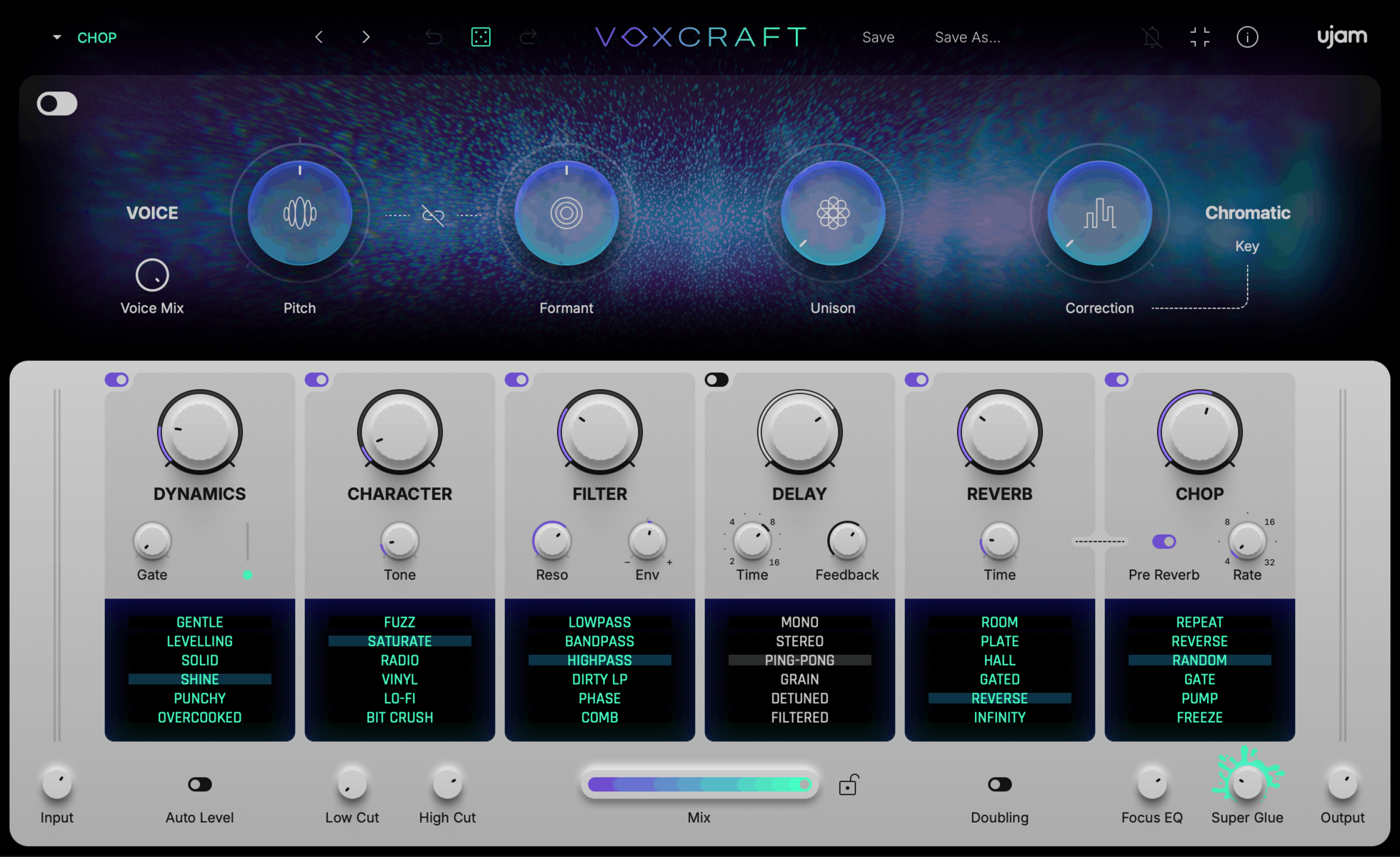Click the Save button
Viewport: 1400px width, 857px height.
click(x=878, y=36)
